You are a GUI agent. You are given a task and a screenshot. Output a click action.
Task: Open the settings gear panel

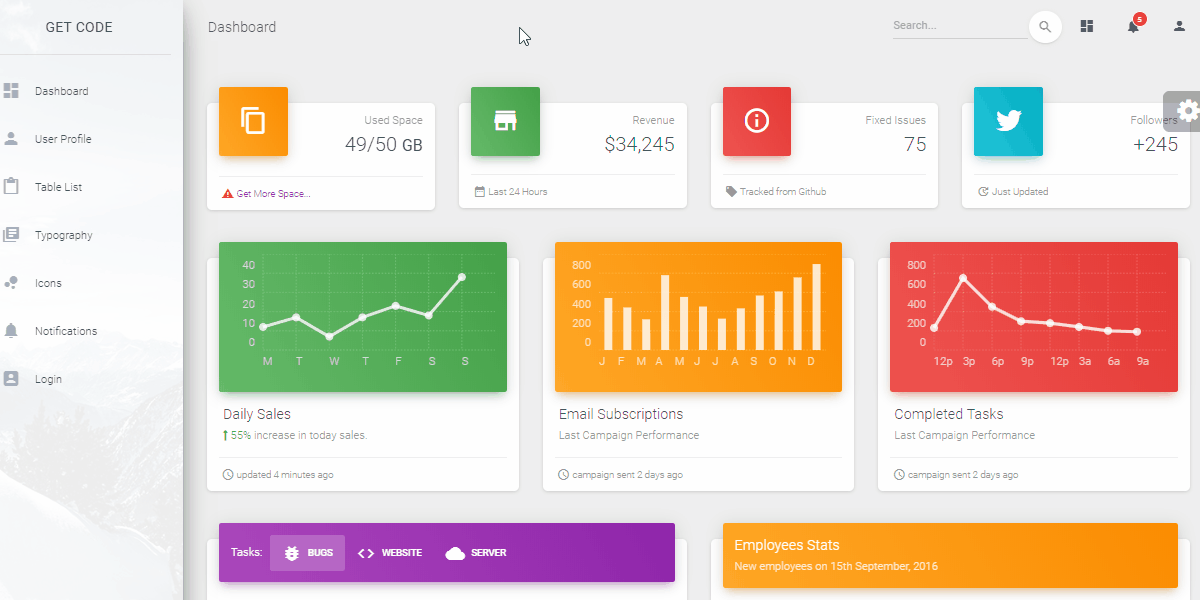coord(1186,110)
